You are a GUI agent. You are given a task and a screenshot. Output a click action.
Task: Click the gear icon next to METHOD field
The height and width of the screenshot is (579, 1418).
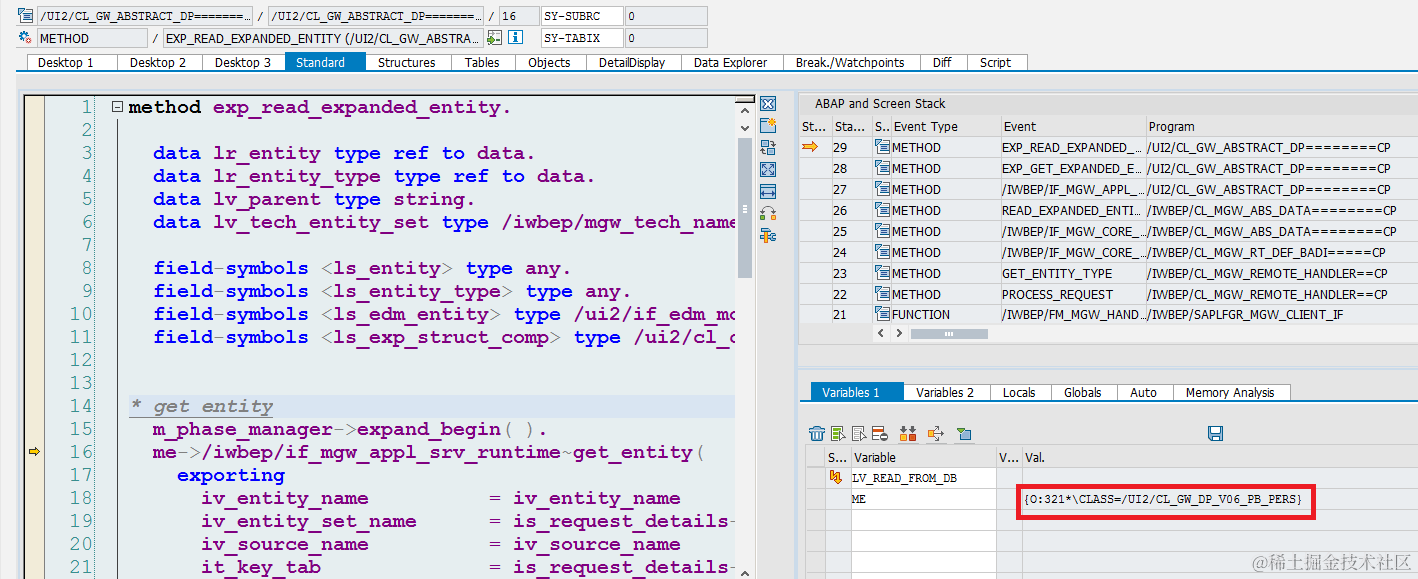(x=26, y=38)
